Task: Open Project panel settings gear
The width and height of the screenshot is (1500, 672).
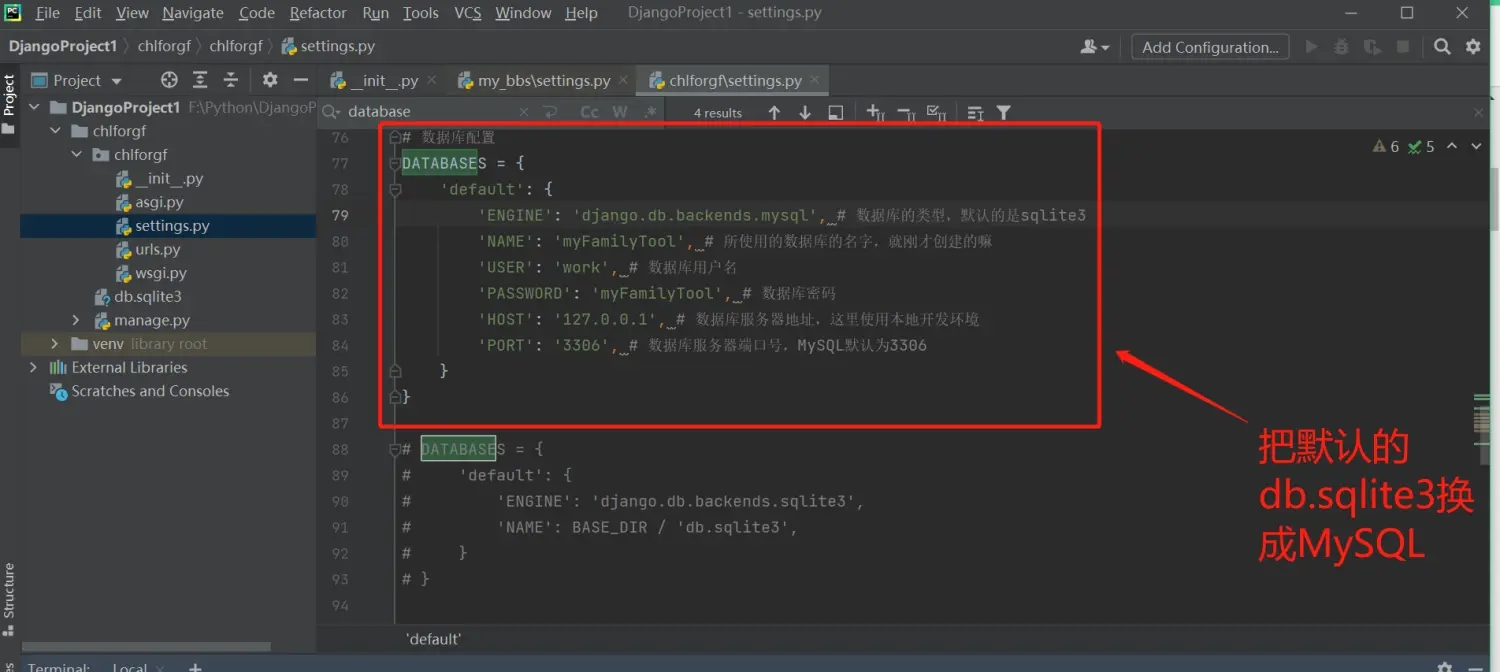Action: 270,80
